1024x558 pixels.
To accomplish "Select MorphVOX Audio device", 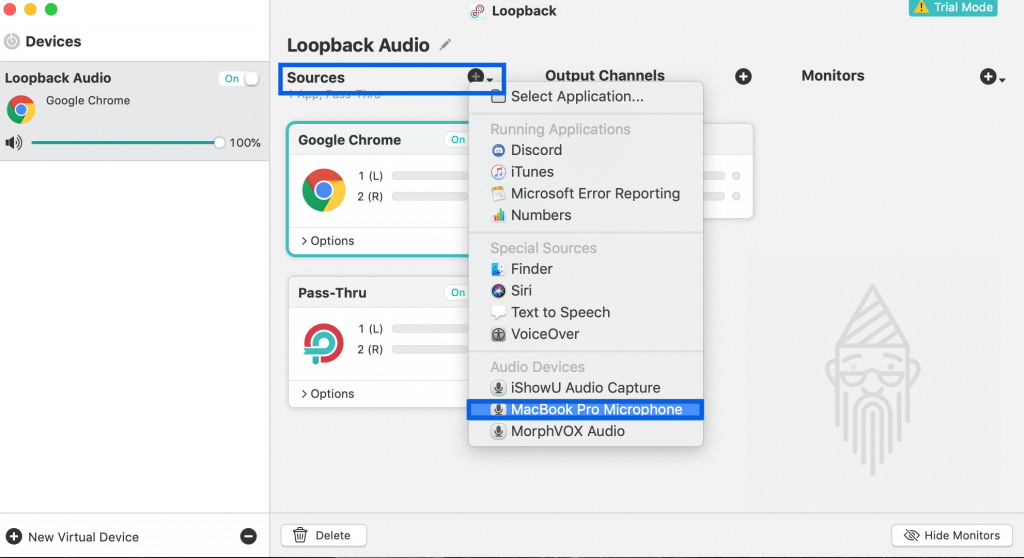I will [x=586, y=431].
